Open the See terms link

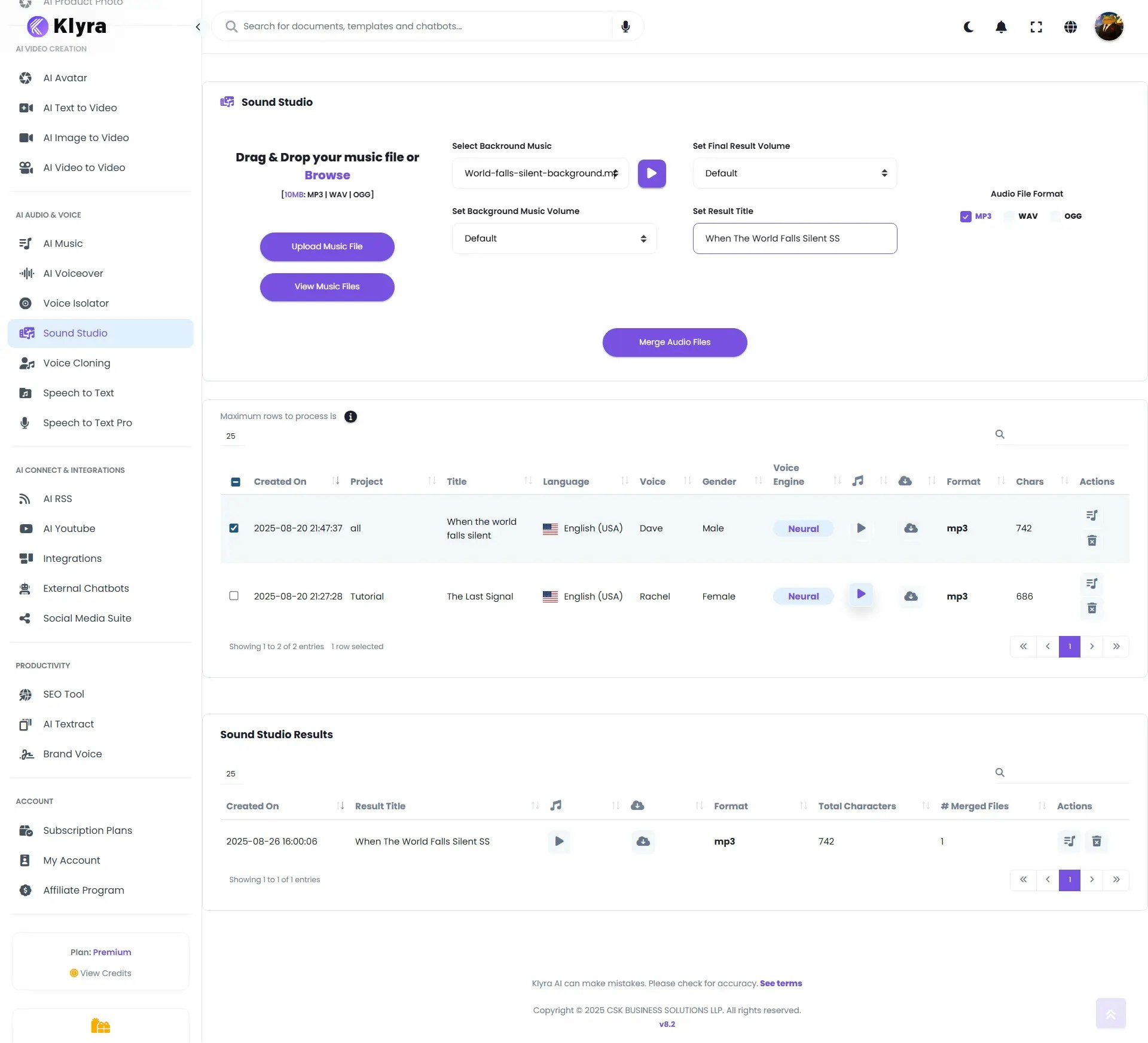(781, 983)
